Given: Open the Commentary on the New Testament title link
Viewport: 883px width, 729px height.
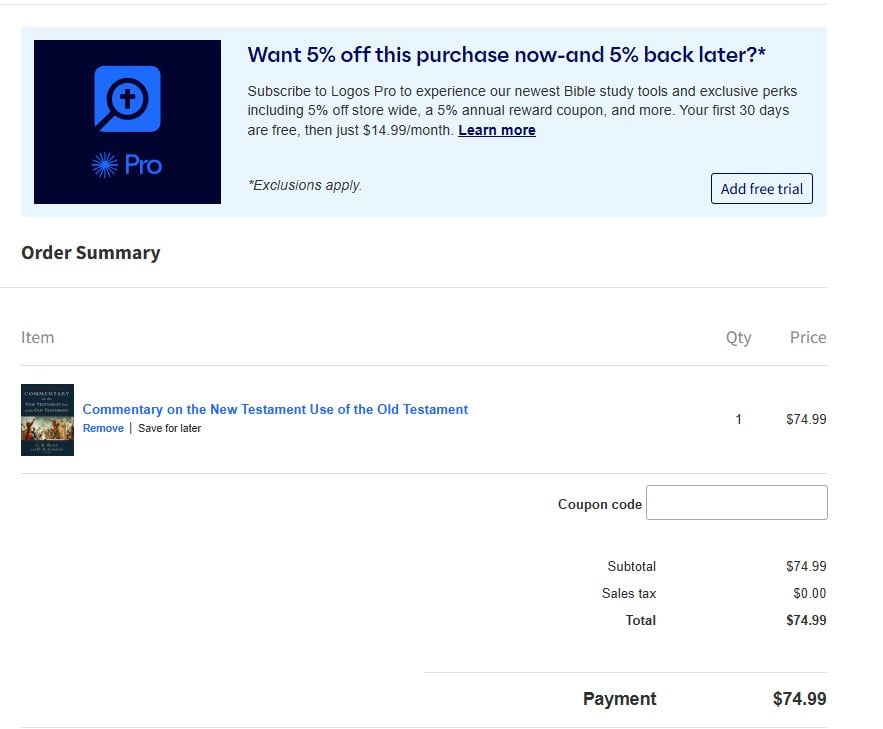Looking at the screenshot, I should (x=275, y=409).
